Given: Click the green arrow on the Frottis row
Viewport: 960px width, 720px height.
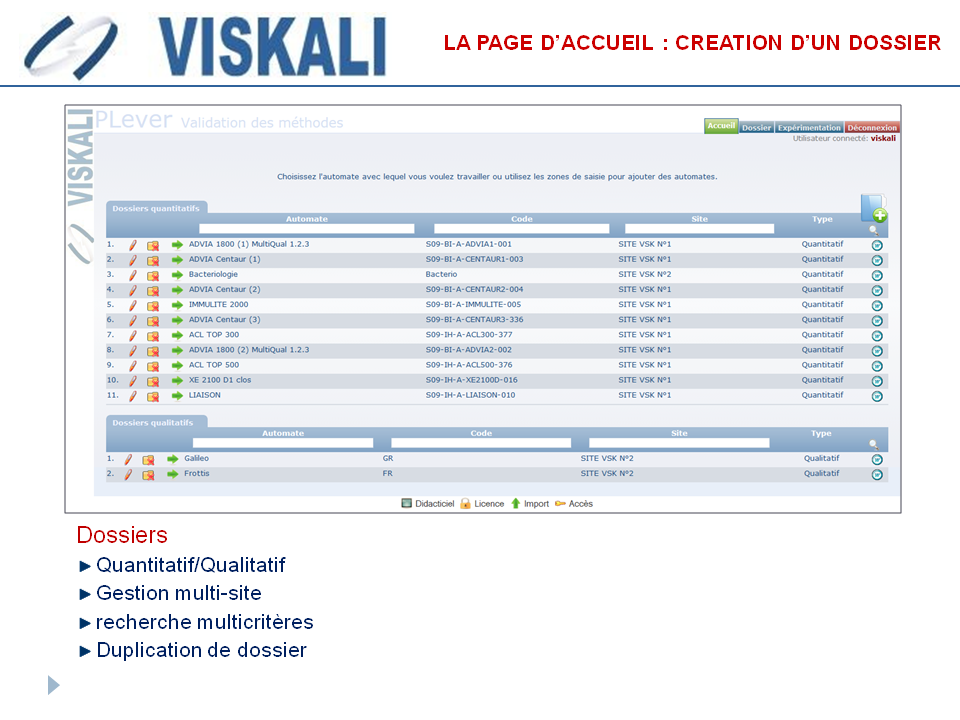Looking at the screenshot, I should click(x=173, y=474).
